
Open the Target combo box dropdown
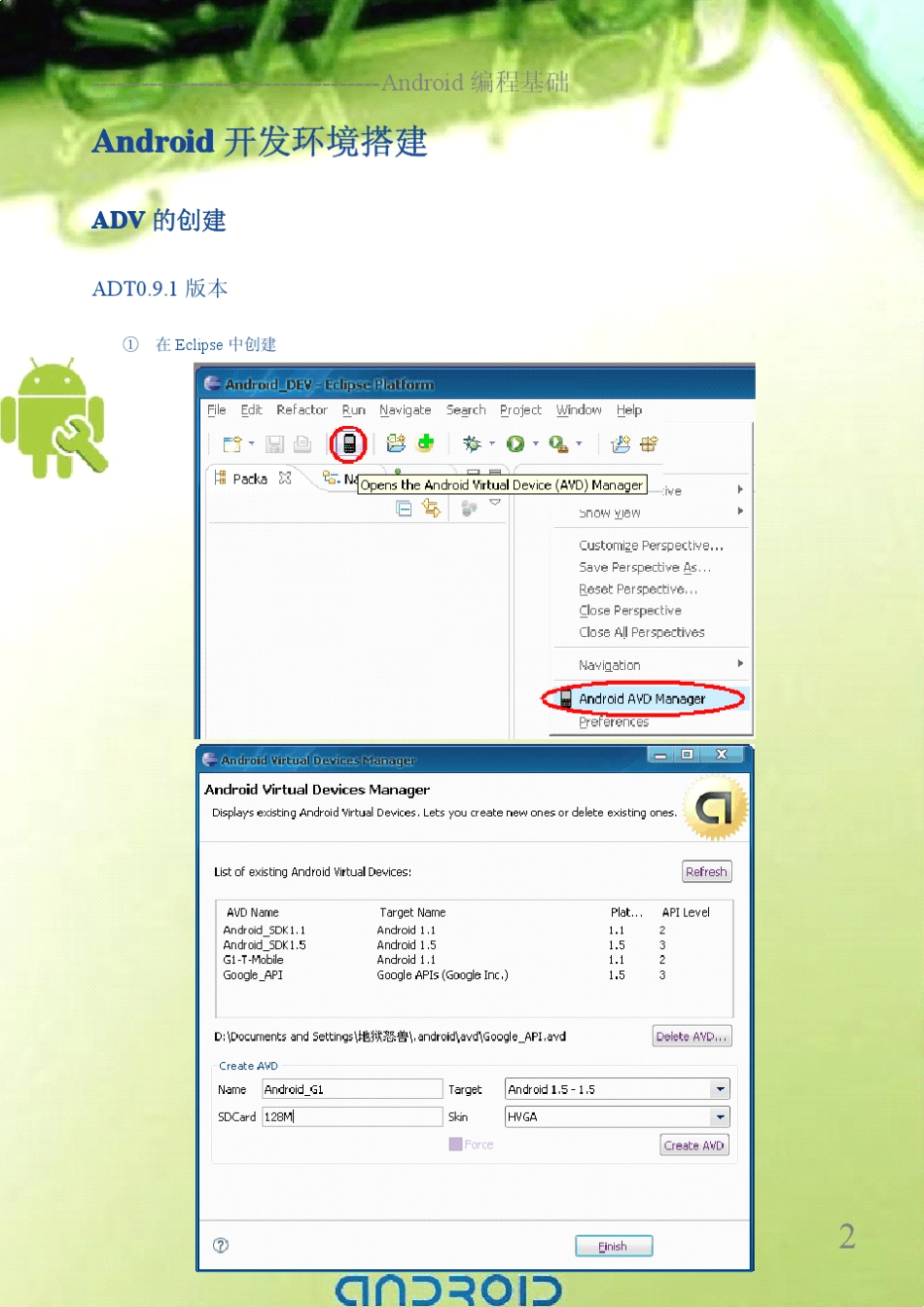[720, 1089]
